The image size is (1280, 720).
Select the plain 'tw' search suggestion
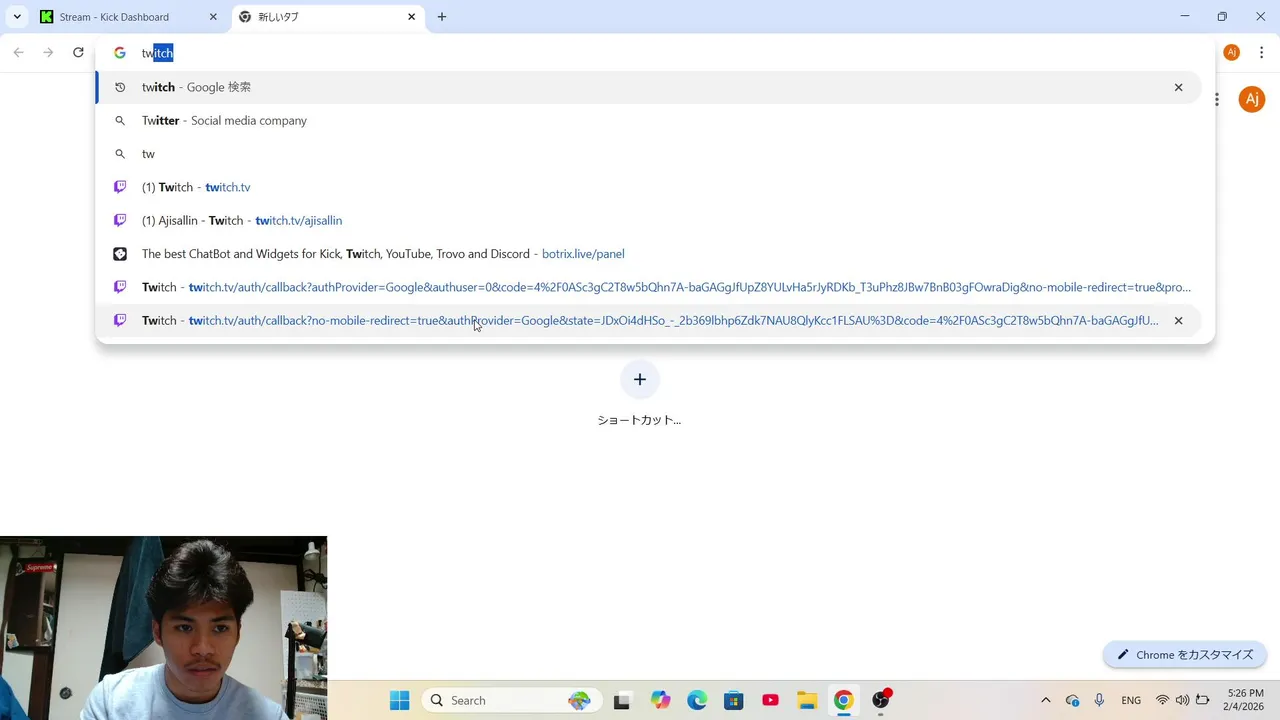(648, 154)
